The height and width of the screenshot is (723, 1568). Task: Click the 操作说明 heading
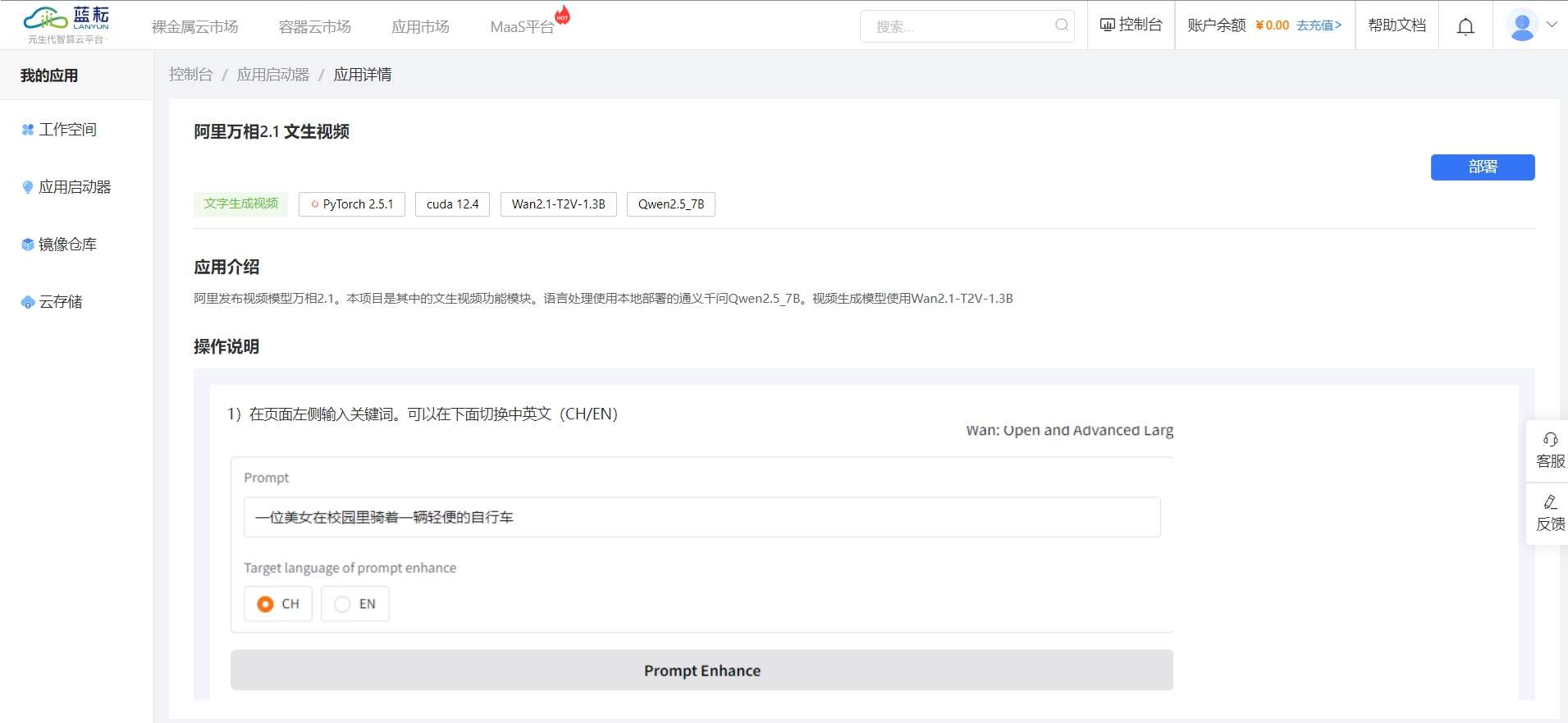[226, 346]
